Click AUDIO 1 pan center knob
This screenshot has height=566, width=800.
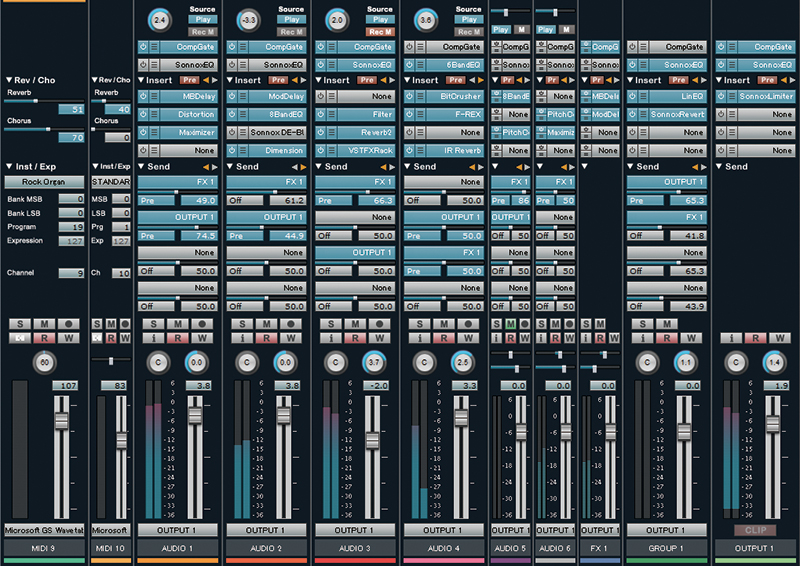pos(158,362)
